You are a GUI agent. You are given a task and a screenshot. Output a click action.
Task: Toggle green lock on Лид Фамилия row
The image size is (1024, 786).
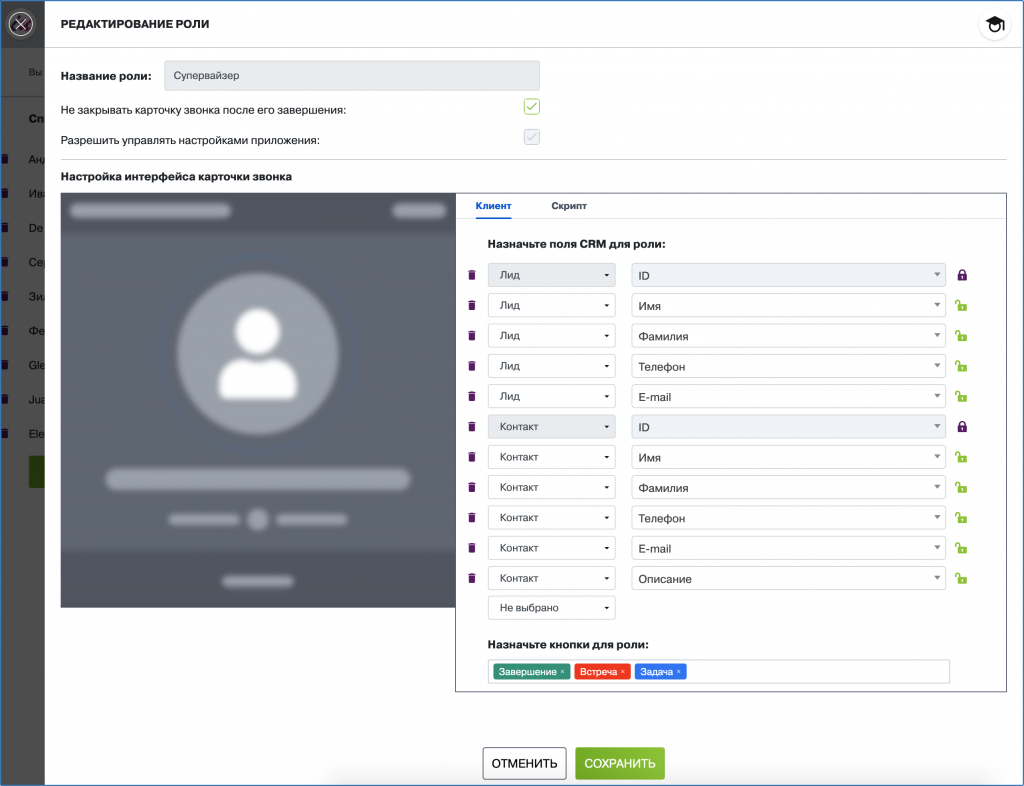pyautogui.click(x=961, y=336)
